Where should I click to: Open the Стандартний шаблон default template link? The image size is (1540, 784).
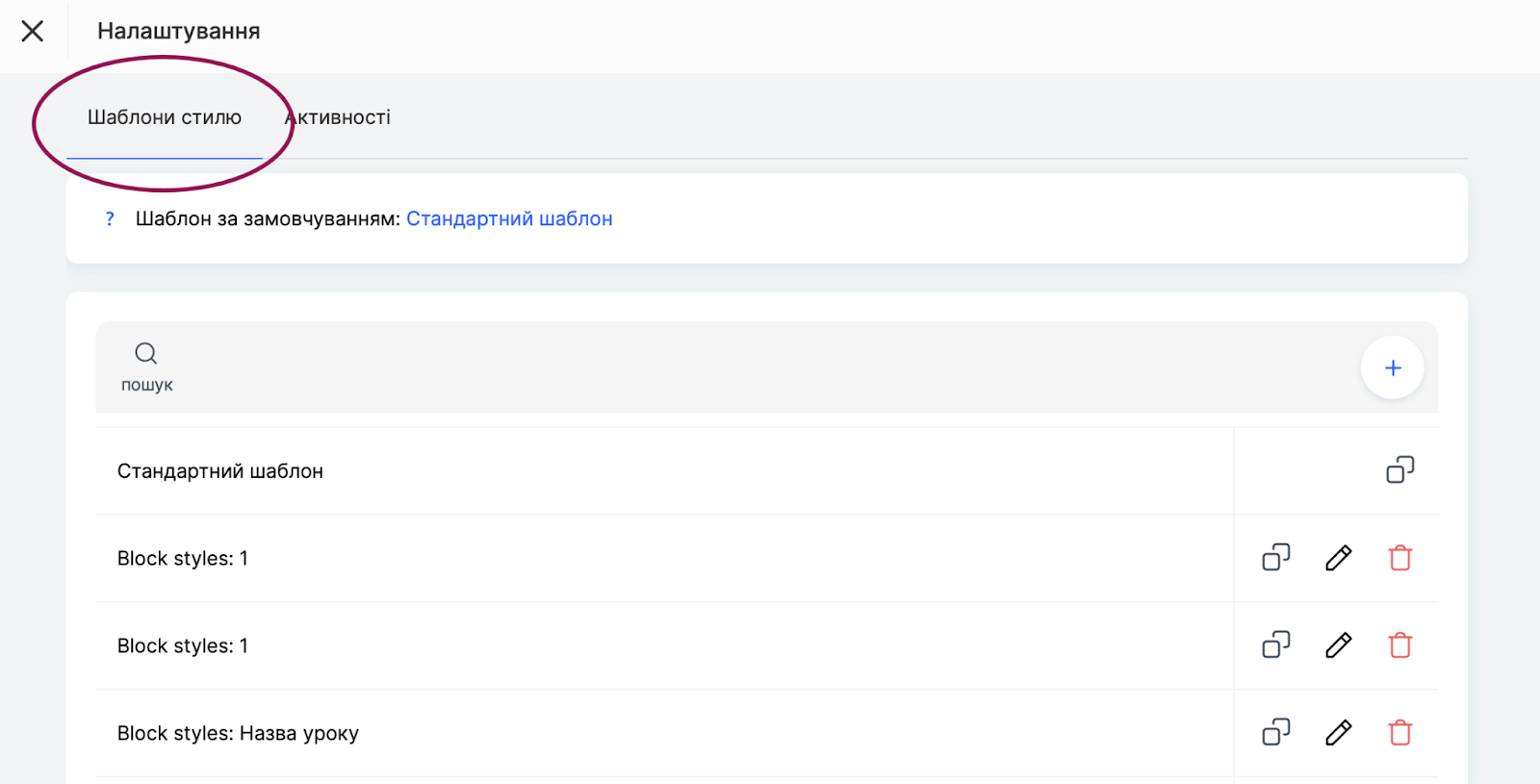click(x=509, y=219)
